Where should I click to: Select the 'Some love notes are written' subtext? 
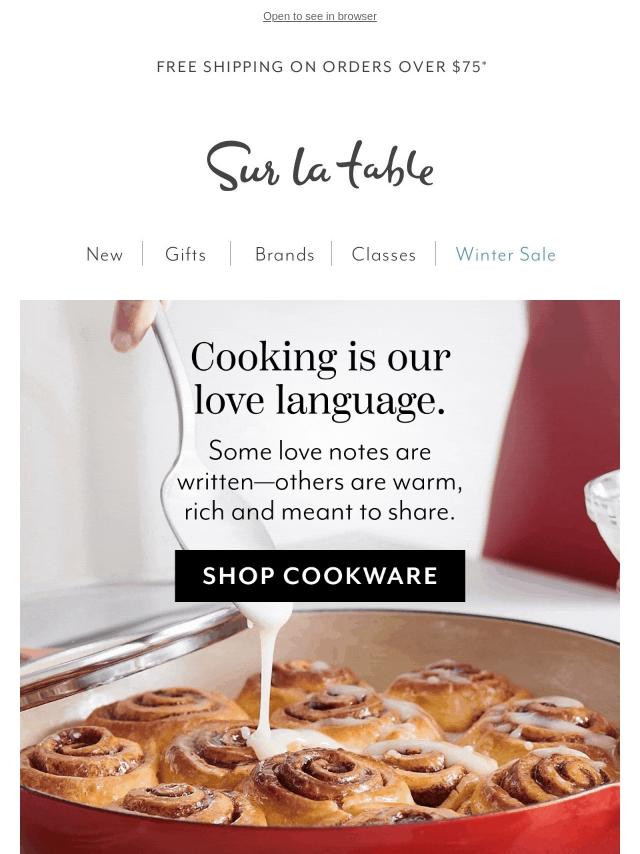(320, 481)
